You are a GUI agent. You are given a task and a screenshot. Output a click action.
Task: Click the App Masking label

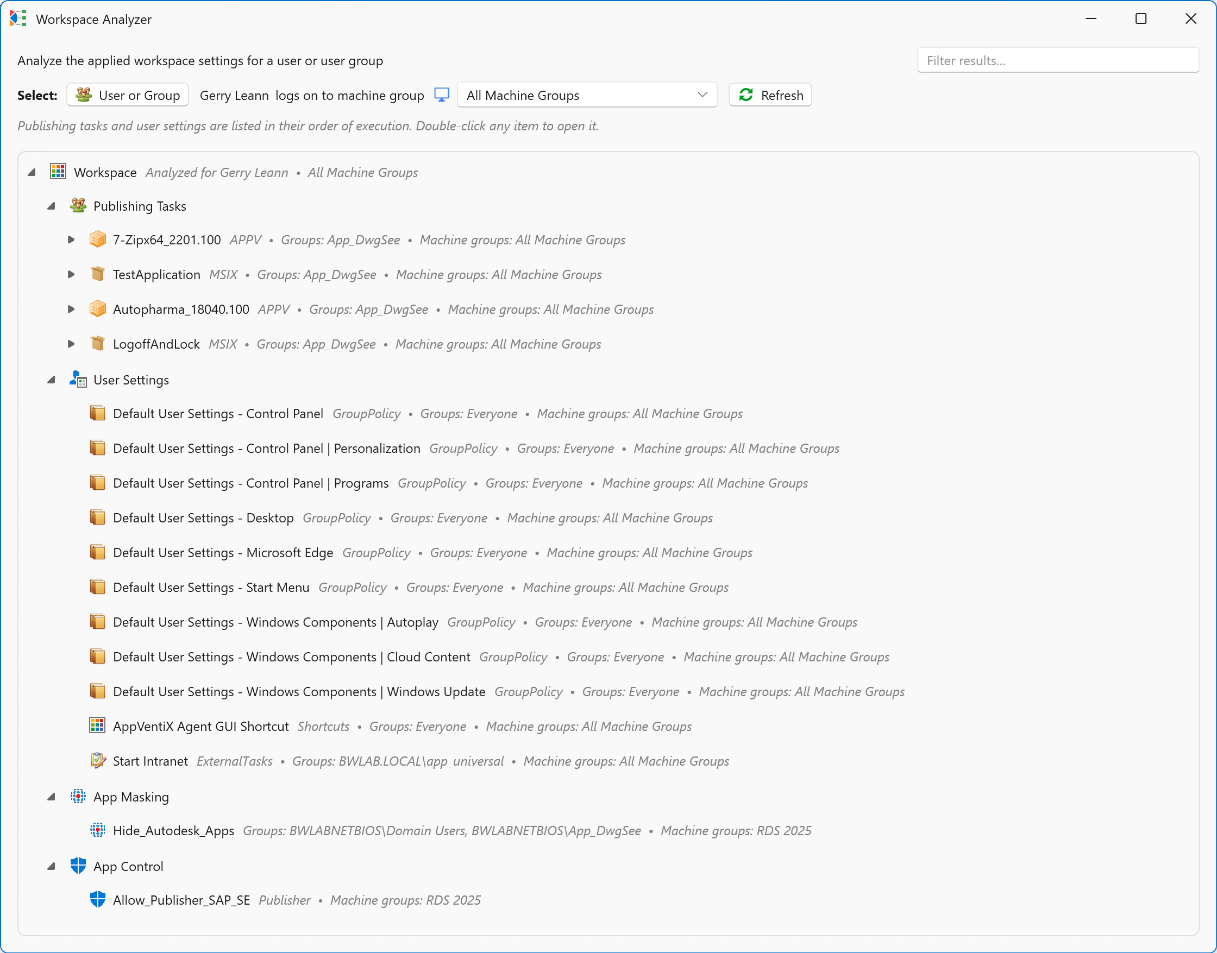click(x=131, y=797)
